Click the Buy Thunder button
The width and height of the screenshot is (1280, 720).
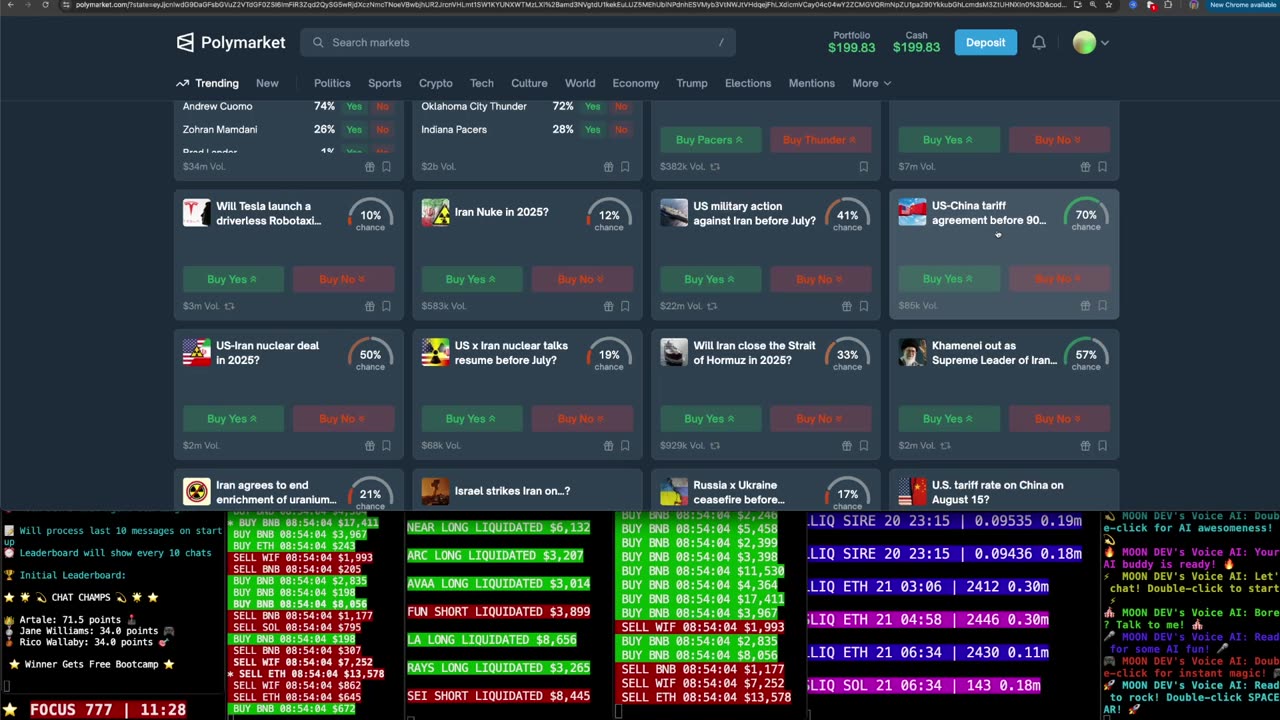[x=820, y=140]
